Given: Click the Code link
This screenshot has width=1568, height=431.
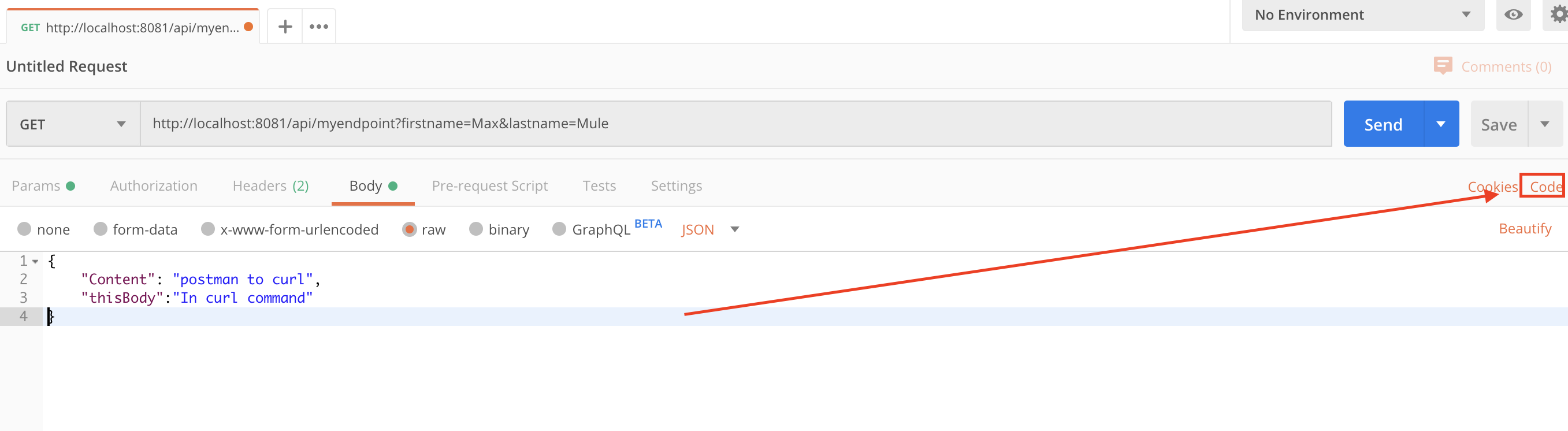Looking at the screenshot, I should pyautogui.click(x=1545, y=186).
